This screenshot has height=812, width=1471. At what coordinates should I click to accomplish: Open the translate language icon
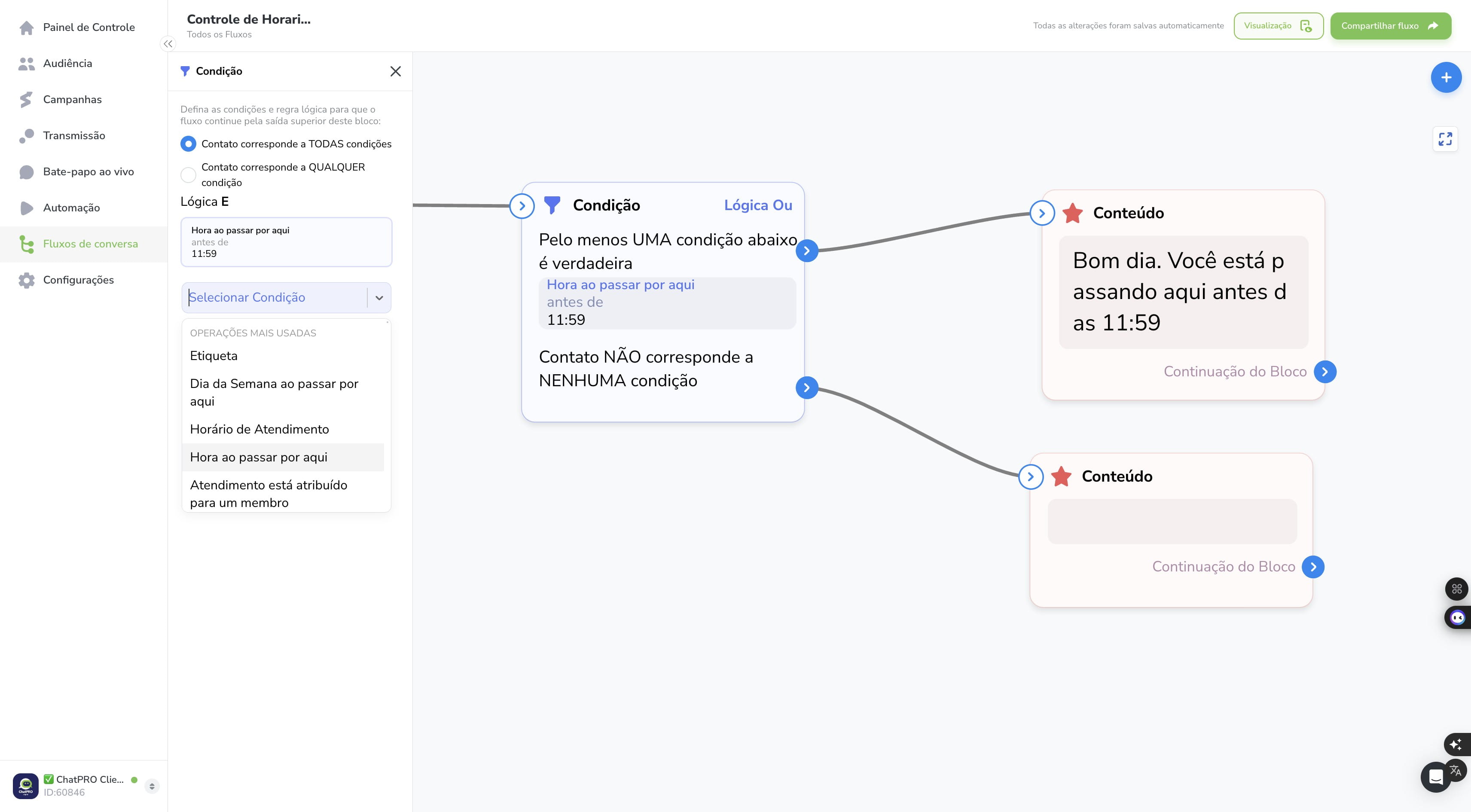(1456, 770)
